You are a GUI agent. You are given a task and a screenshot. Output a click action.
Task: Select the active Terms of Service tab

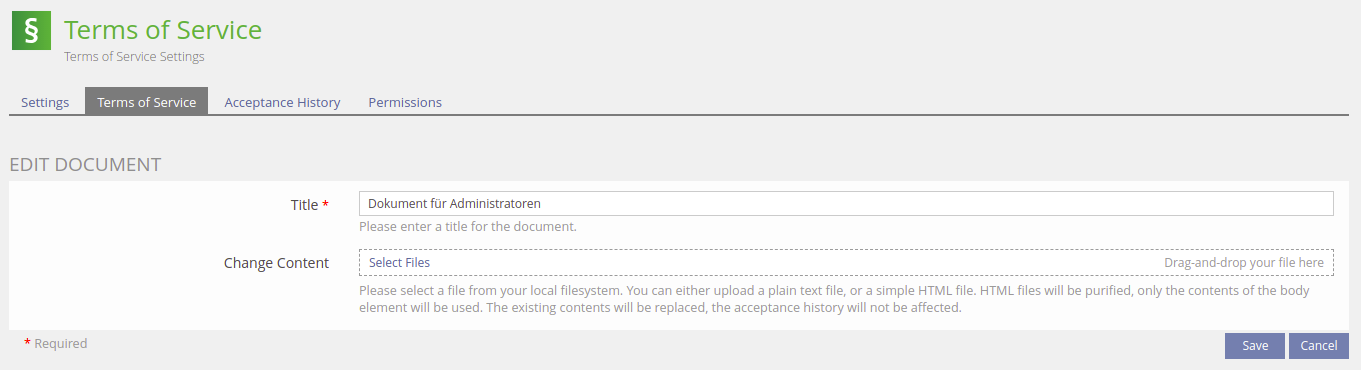pyautogui.click(x=146, y=102)
